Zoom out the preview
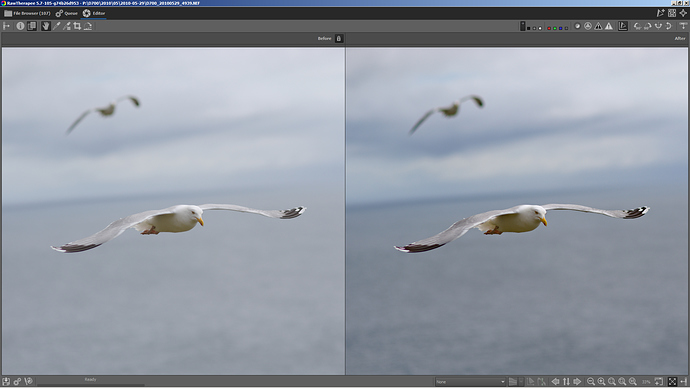The image size is (690, 388). pyautogui.click(x=591, y=382)
